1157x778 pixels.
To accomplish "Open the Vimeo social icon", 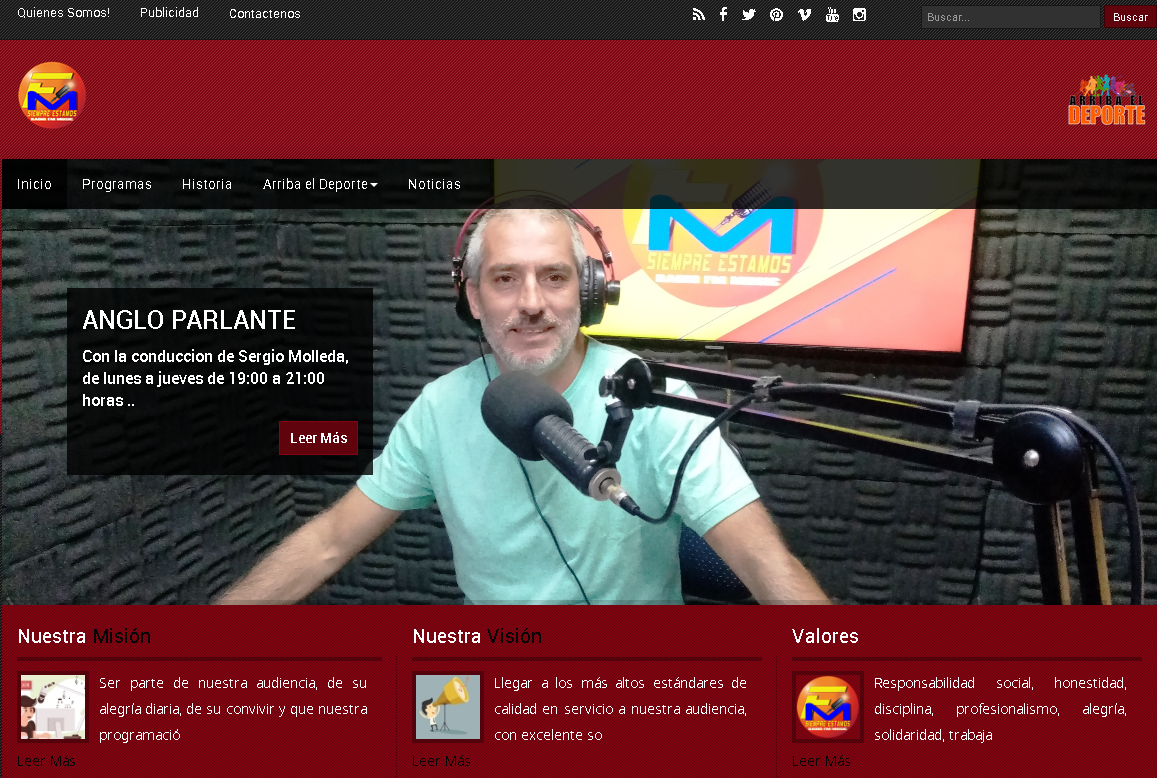I will 804,15.
